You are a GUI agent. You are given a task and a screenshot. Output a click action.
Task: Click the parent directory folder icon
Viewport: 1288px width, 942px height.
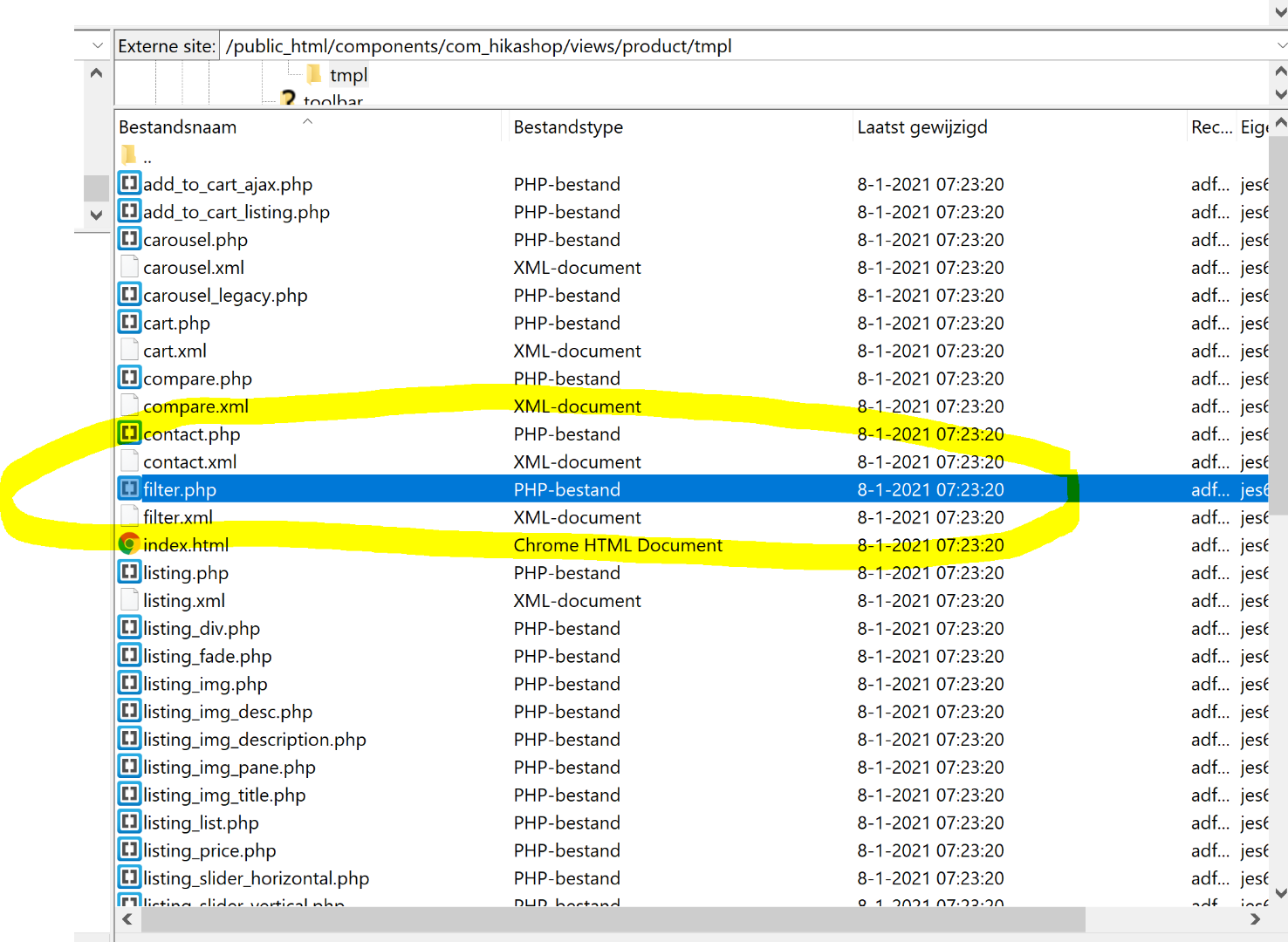[x=129, y=156]
